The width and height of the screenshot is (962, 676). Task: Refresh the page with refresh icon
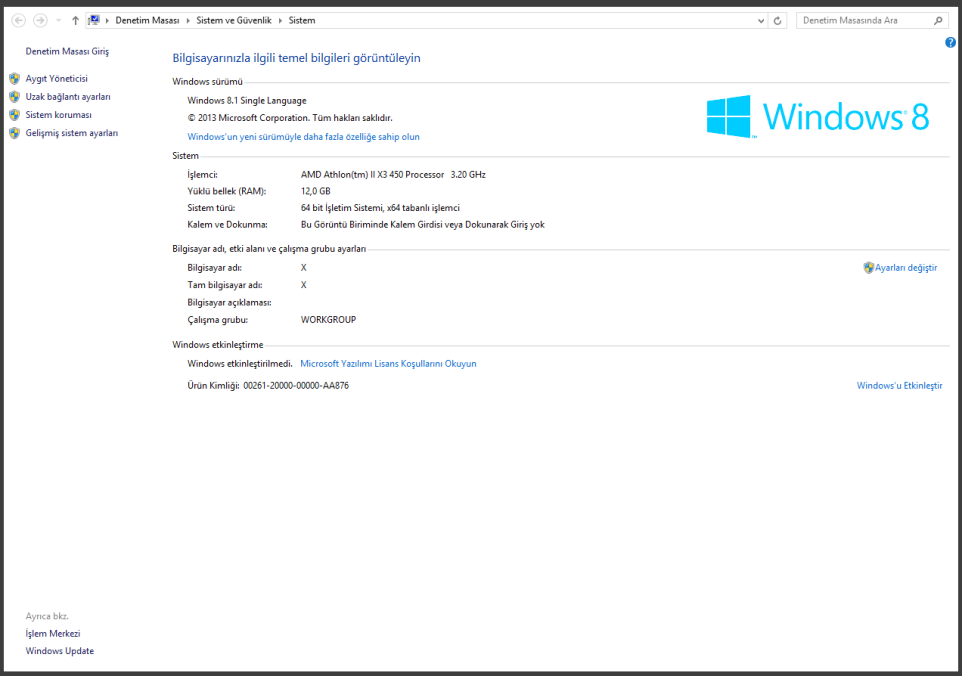pyautogui.click(x=777, y=21)
